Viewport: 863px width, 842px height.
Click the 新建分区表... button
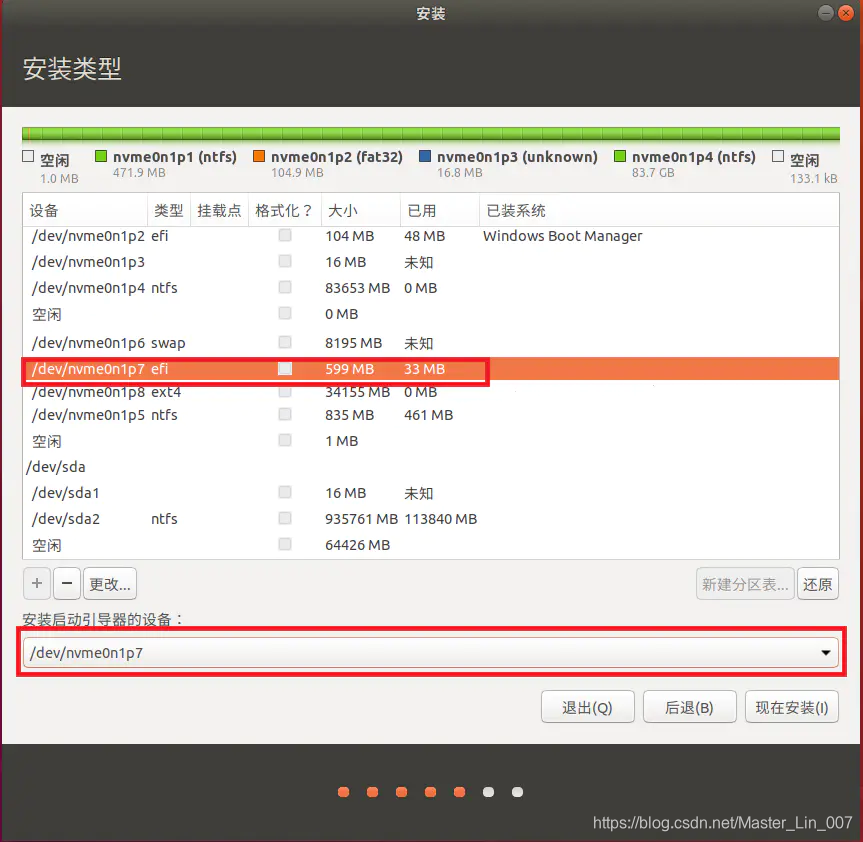(744, 583)
